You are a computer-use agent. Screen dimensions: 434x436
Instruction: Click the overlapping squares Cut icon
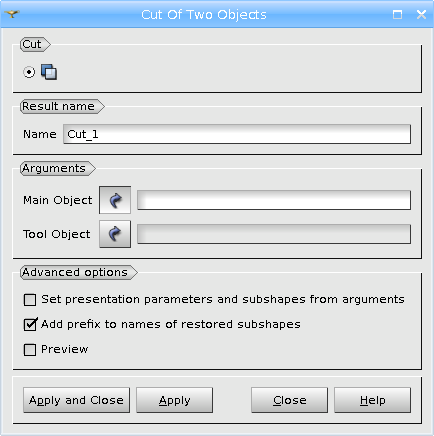(49, 72)
